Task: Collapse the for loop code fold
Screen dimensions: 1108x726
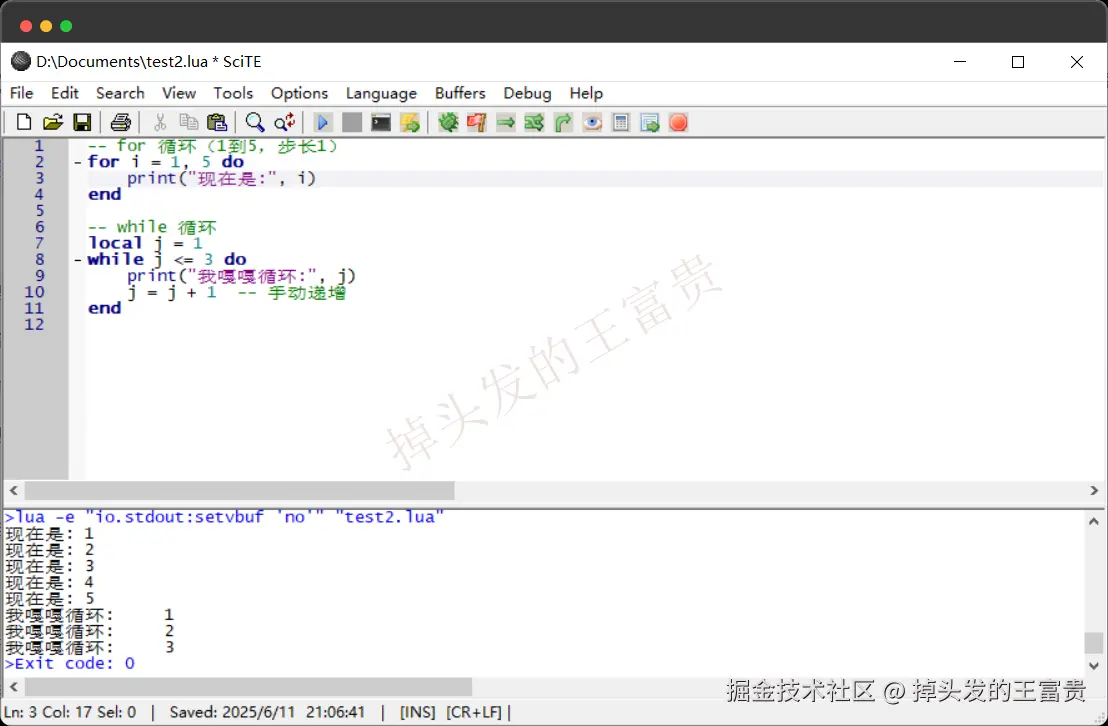Action: pyautogui.click(x=77, y=161)
